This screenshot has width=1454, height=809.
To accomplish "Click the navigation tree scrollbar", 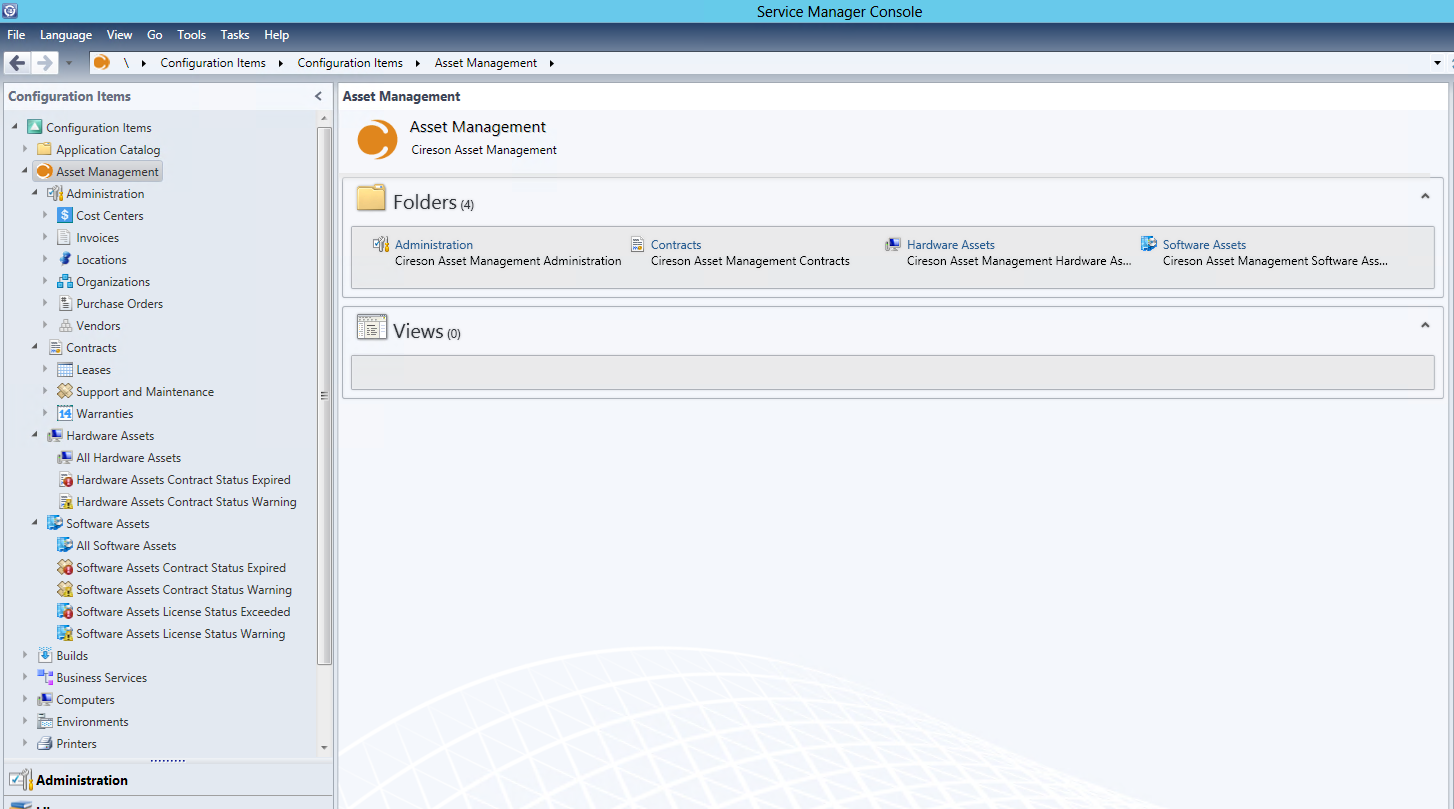I will point(324,395).
